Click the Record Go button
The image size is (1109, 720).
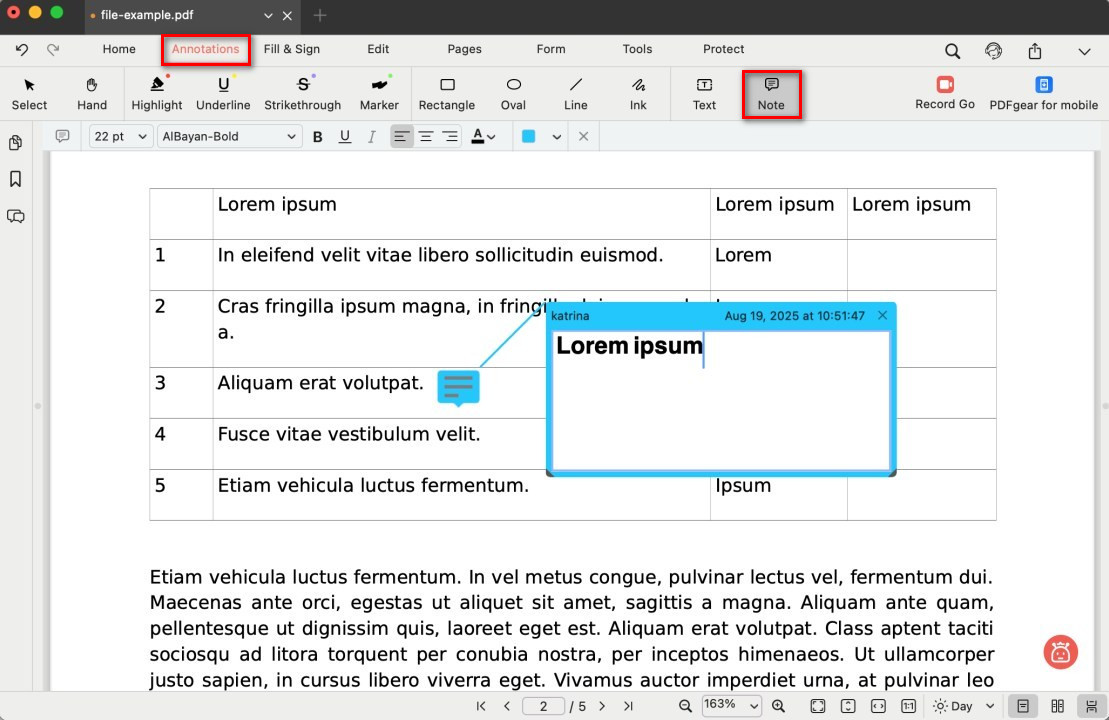[944, 93]
